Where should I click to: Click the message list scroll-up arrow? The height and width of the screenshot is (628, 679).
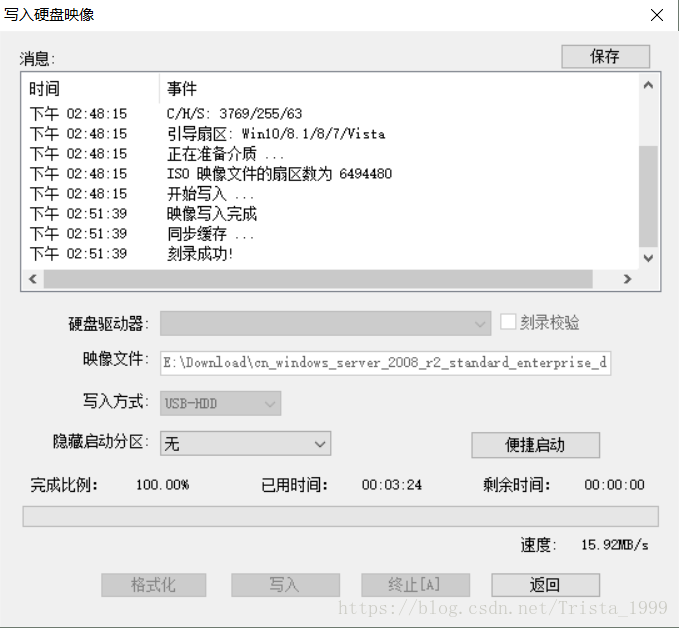(648, 85)
